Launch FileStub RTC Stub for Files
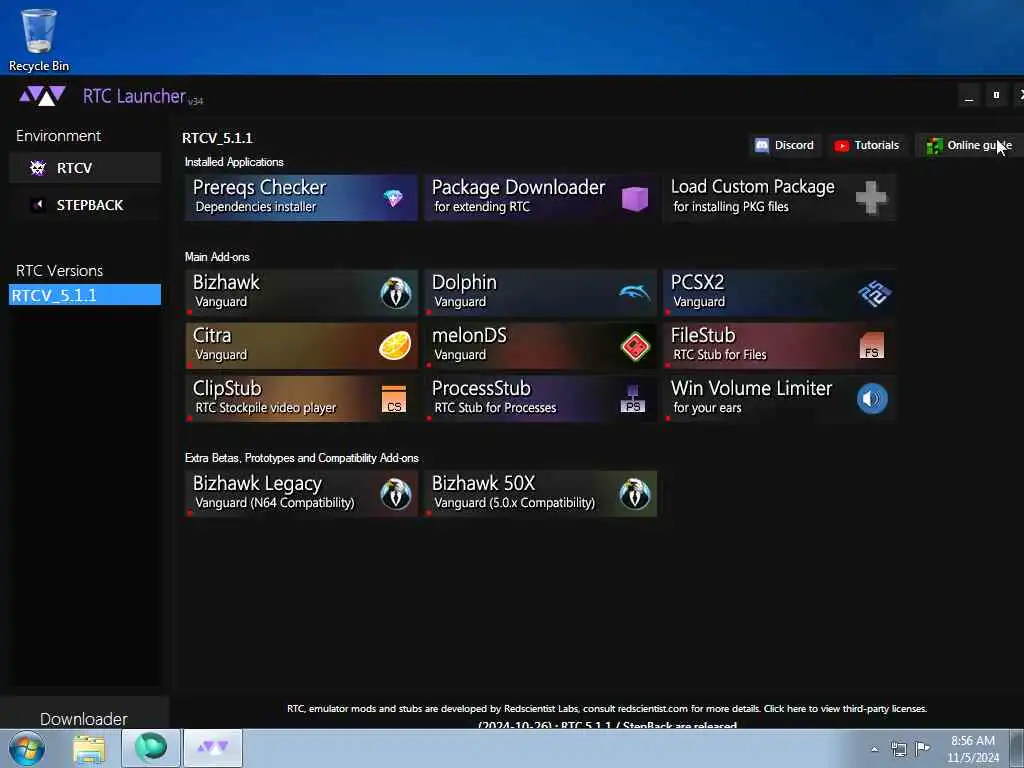The image size is (1024, 768). 780,345
